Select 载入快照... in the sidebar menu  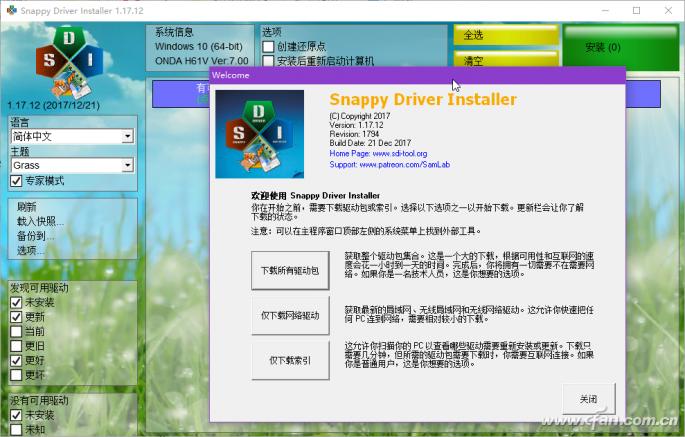click(x=40, y=222)
